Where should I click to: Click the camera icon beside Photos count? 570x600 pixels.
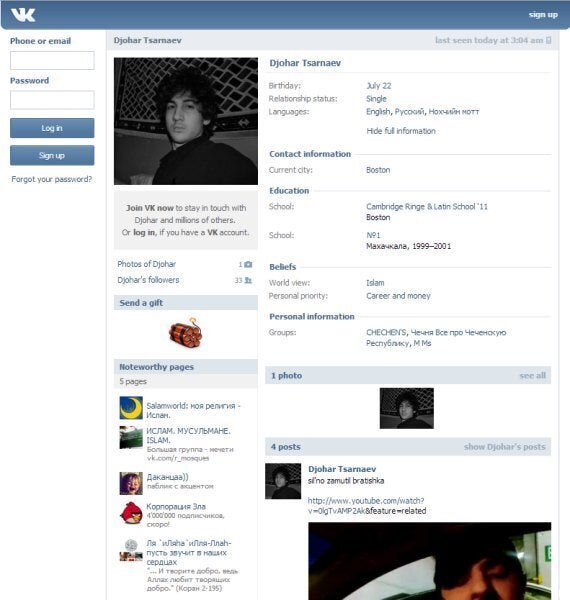[x=248, y=264]
